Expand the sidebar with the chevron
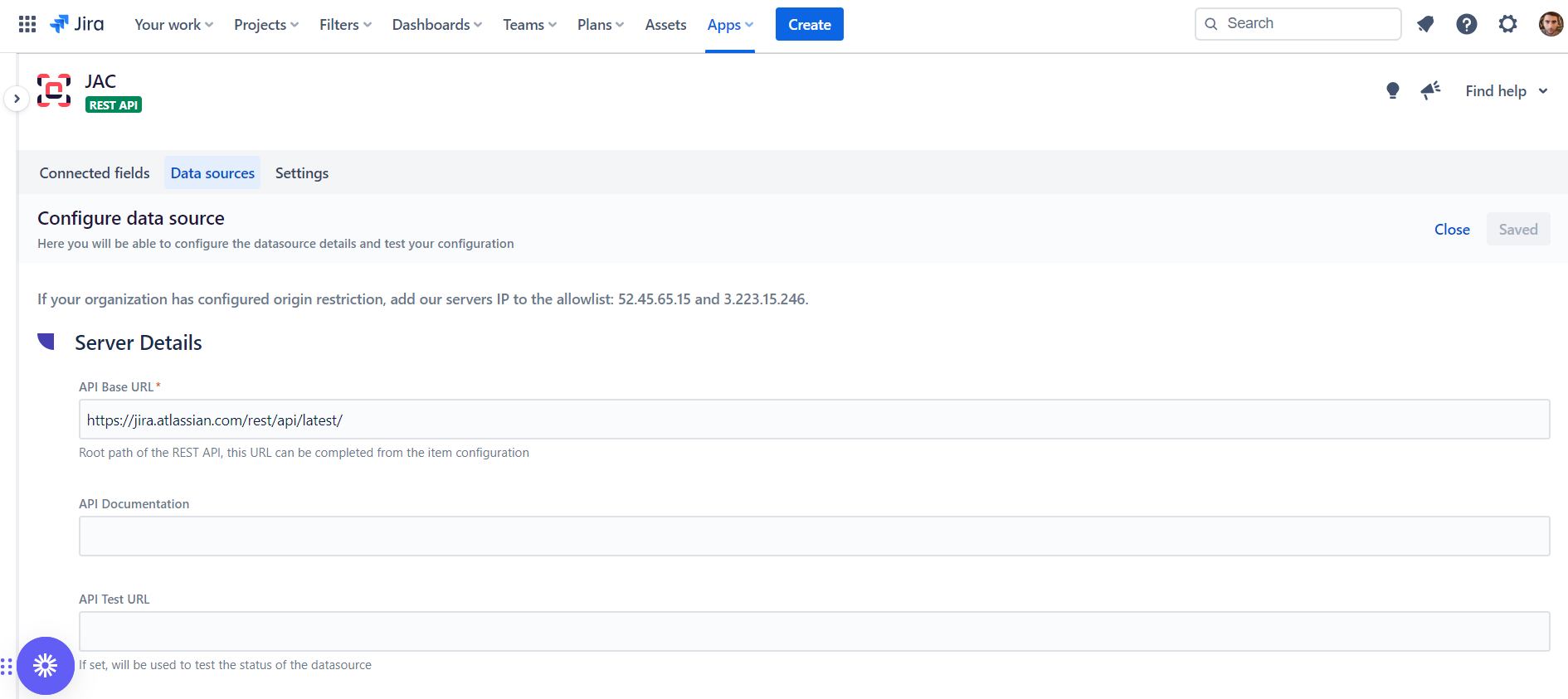1568x699 pixels. click(17, 99)
